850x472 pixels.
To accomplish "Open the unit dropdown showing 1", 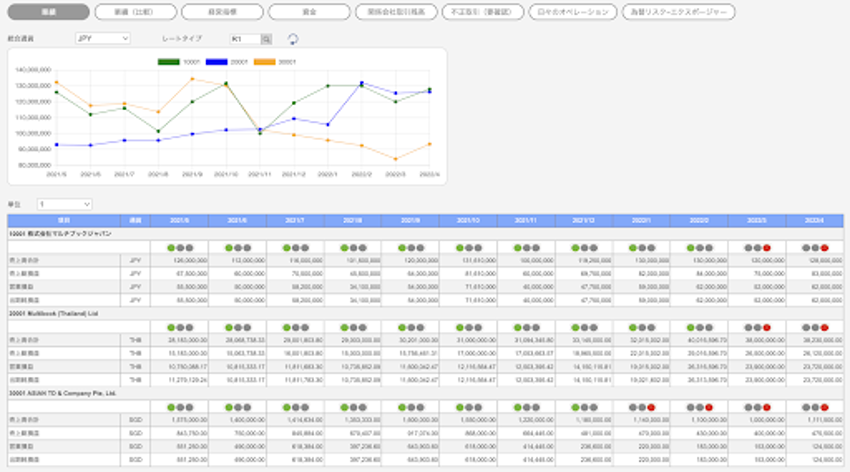I will [64, 204].
